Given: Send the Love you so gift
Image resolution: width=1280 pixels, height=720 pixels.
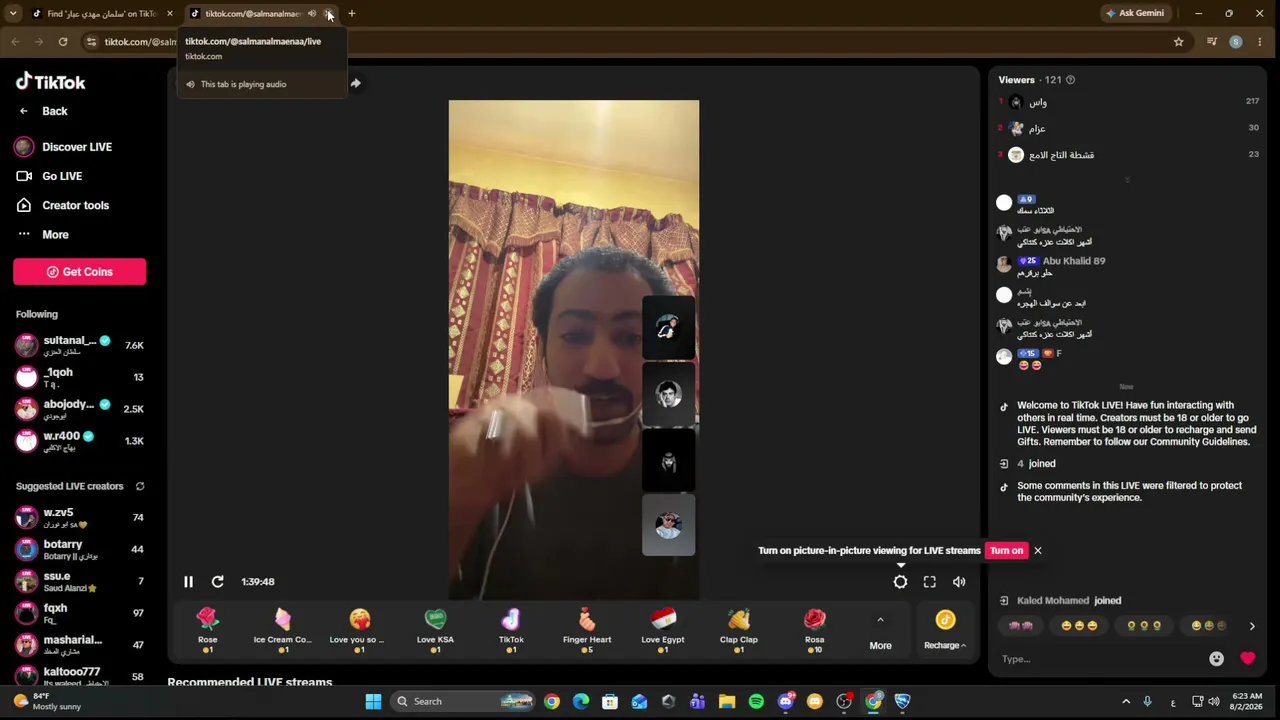Looking at the screenshot, I should (359, 630).
